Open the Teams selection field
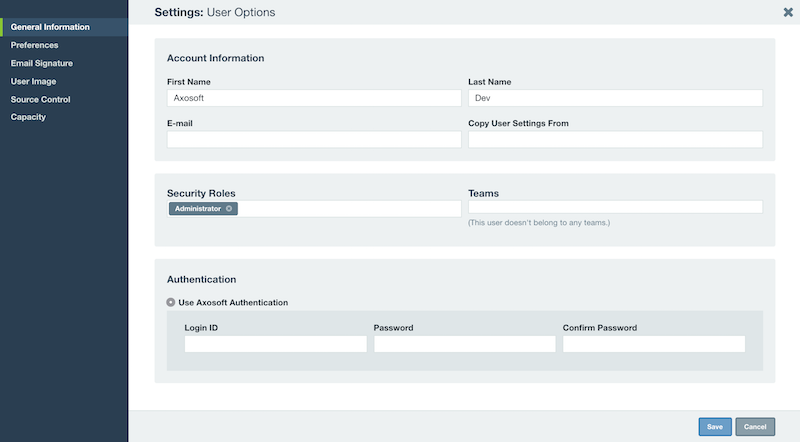This screenshot has width=800, height=442. tap(615, 207)
